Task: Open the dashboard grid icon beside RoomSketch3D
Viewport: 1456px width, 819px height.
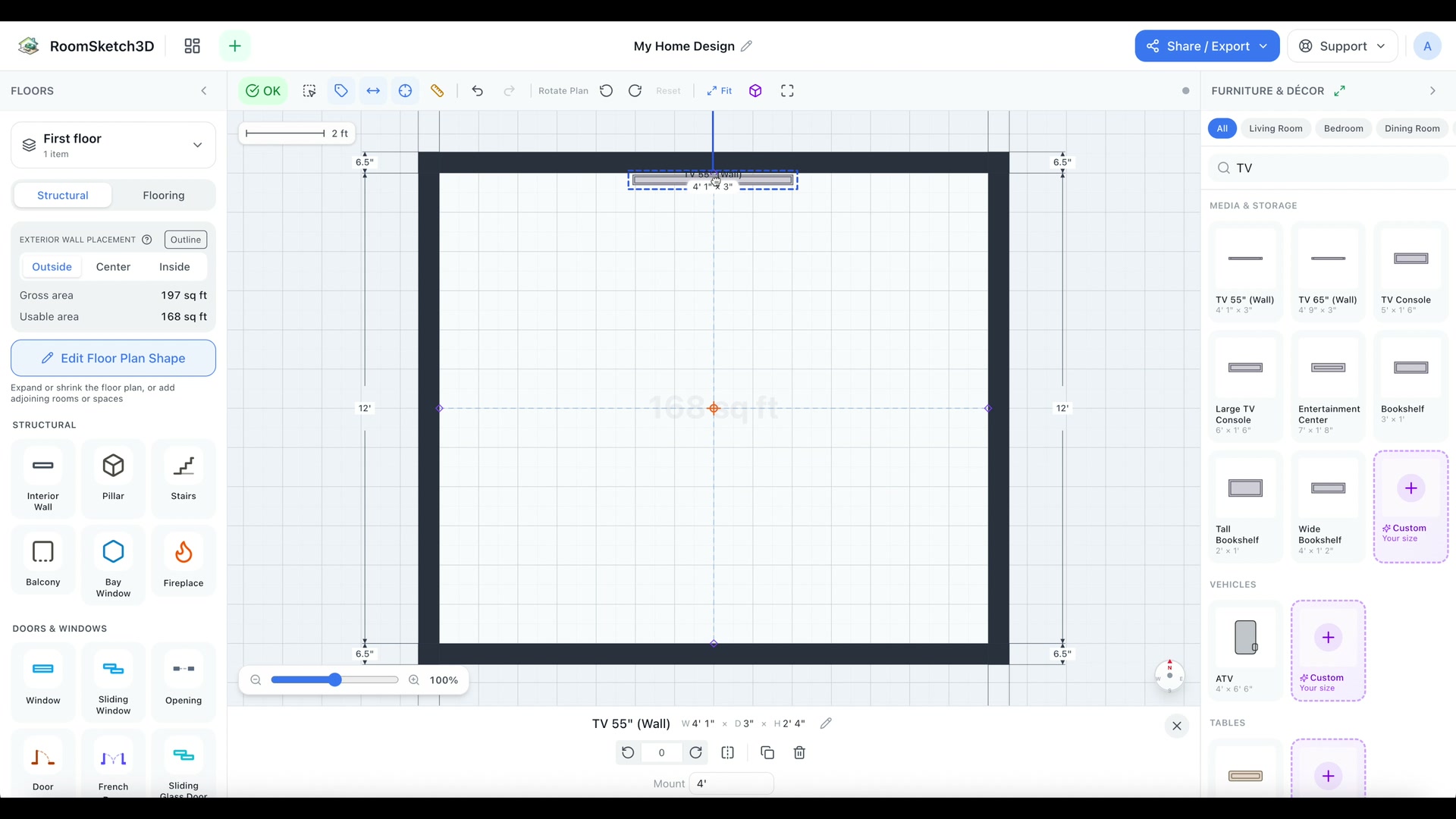Action: point(193,46)
